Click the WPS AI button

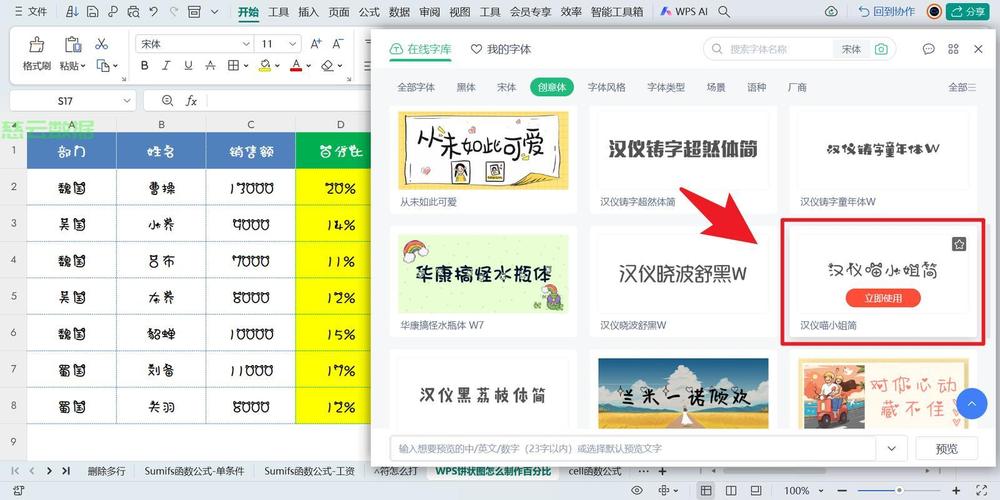(x=684, y=11)
